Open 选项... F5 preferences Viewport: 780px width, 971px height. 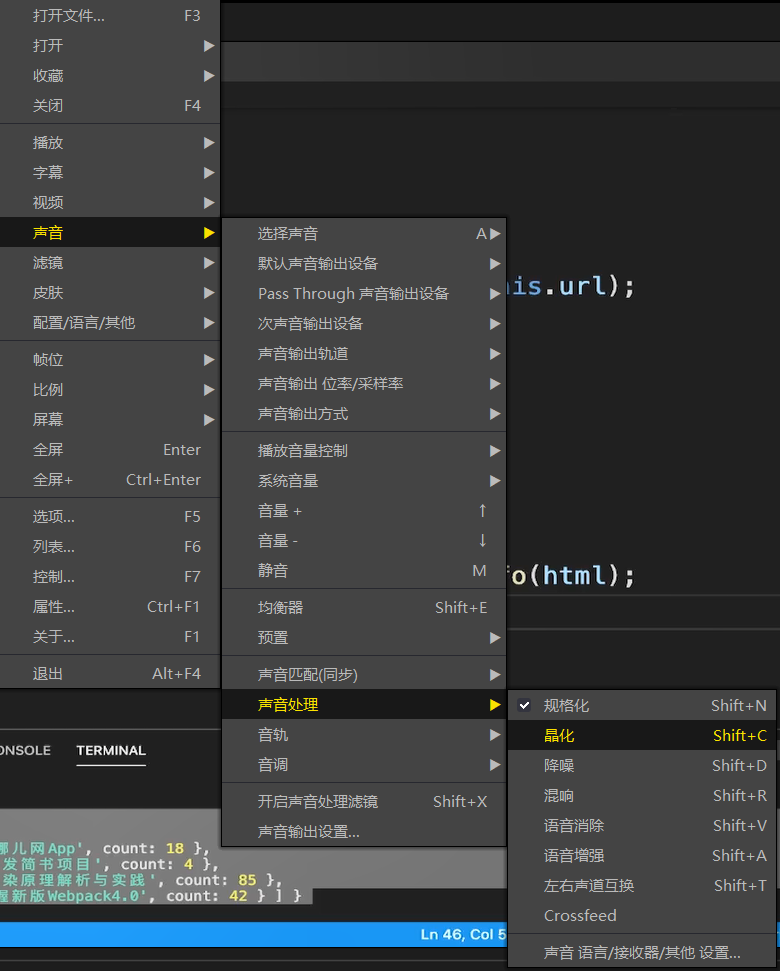tap(110, 516)
